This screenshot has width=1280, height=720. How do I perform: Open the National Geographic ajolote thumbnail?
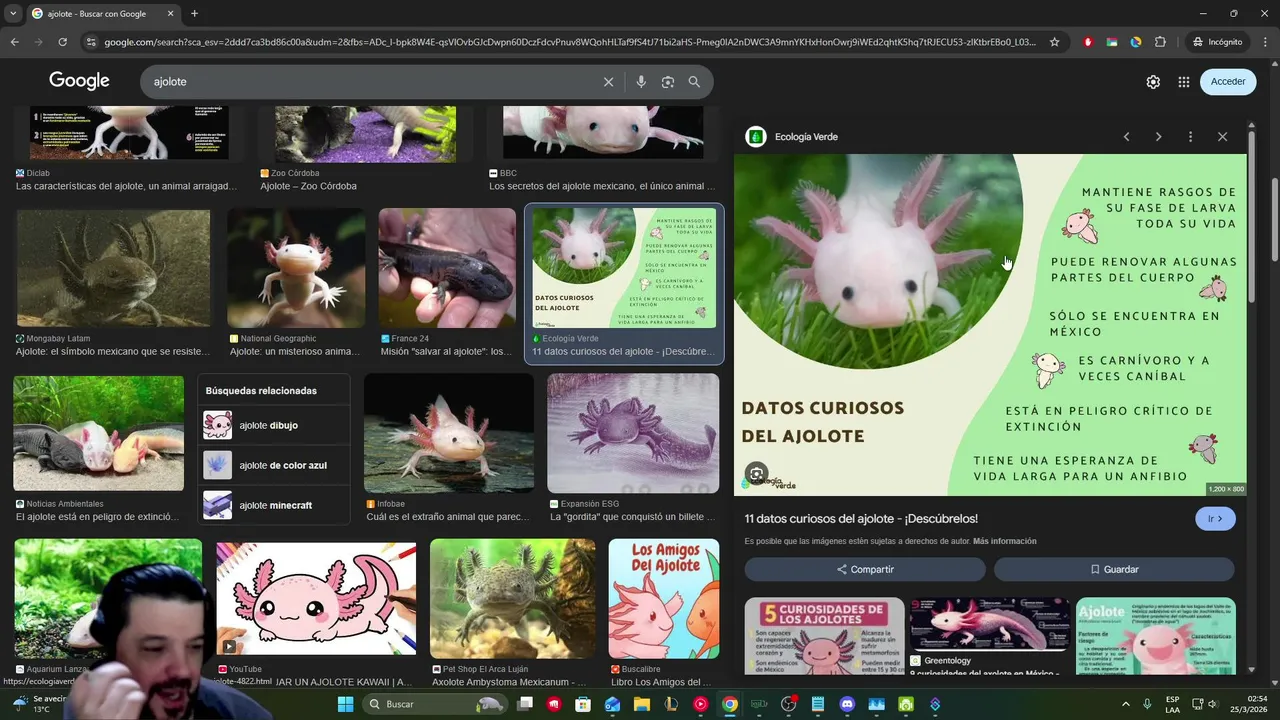[x=296, y=268]
